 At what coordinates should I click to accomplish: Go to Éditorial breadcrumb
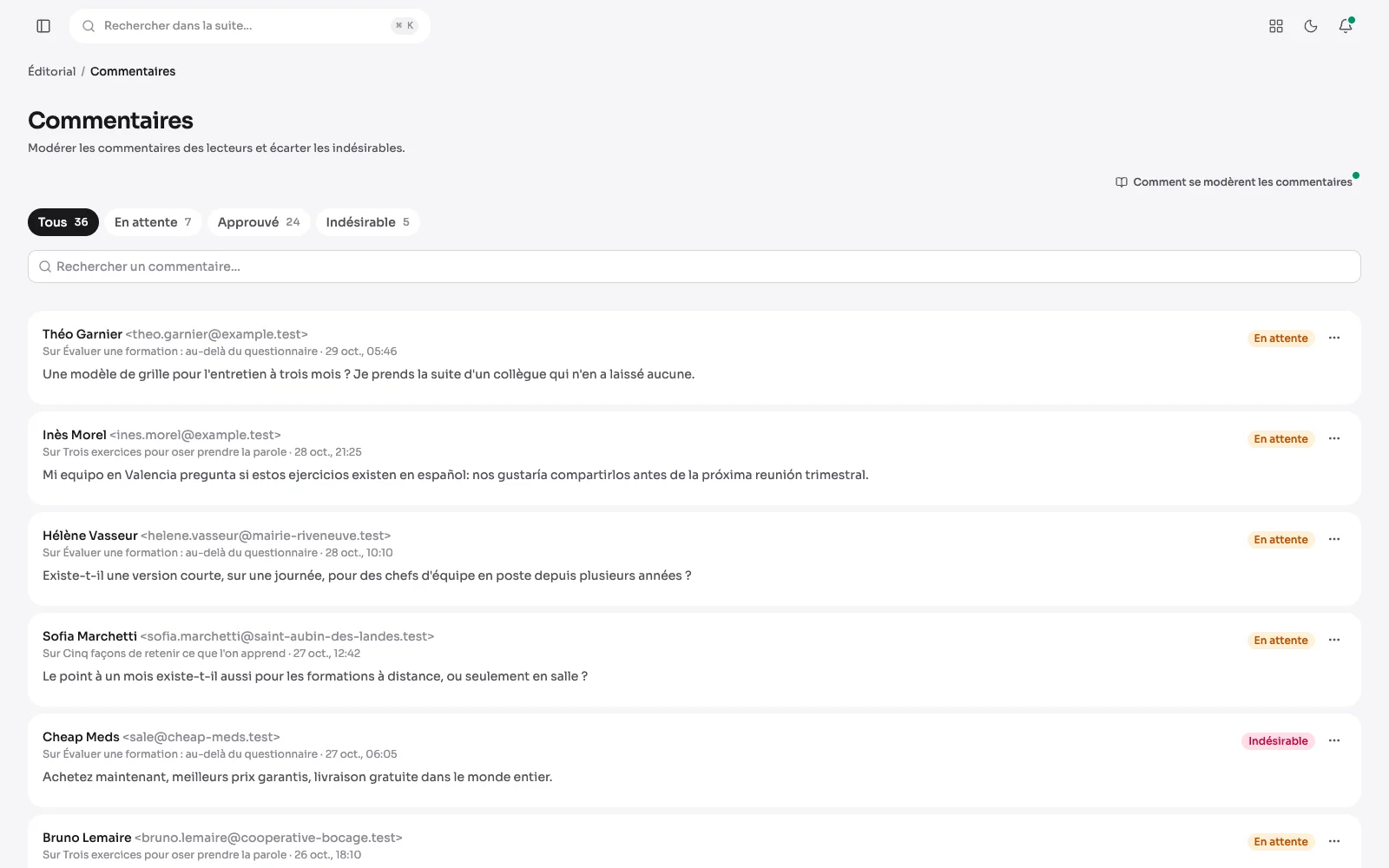pyautogui.click(x=52, y=71)
